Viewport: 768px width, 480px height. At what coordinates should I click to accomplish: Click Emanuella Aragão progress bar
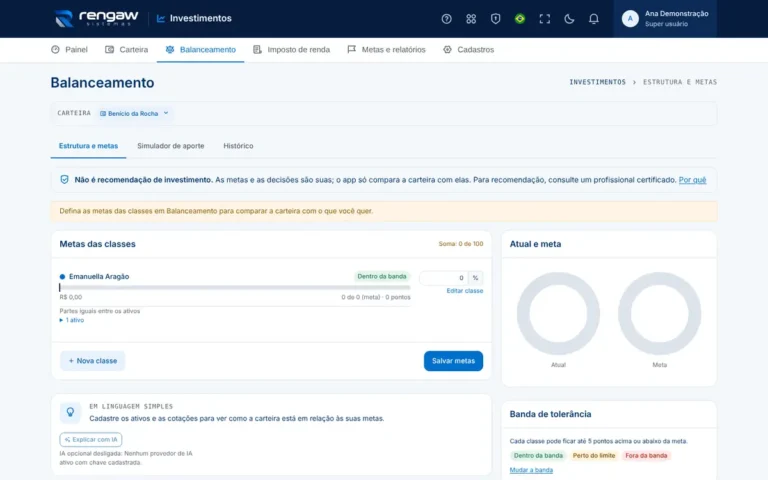235,288
